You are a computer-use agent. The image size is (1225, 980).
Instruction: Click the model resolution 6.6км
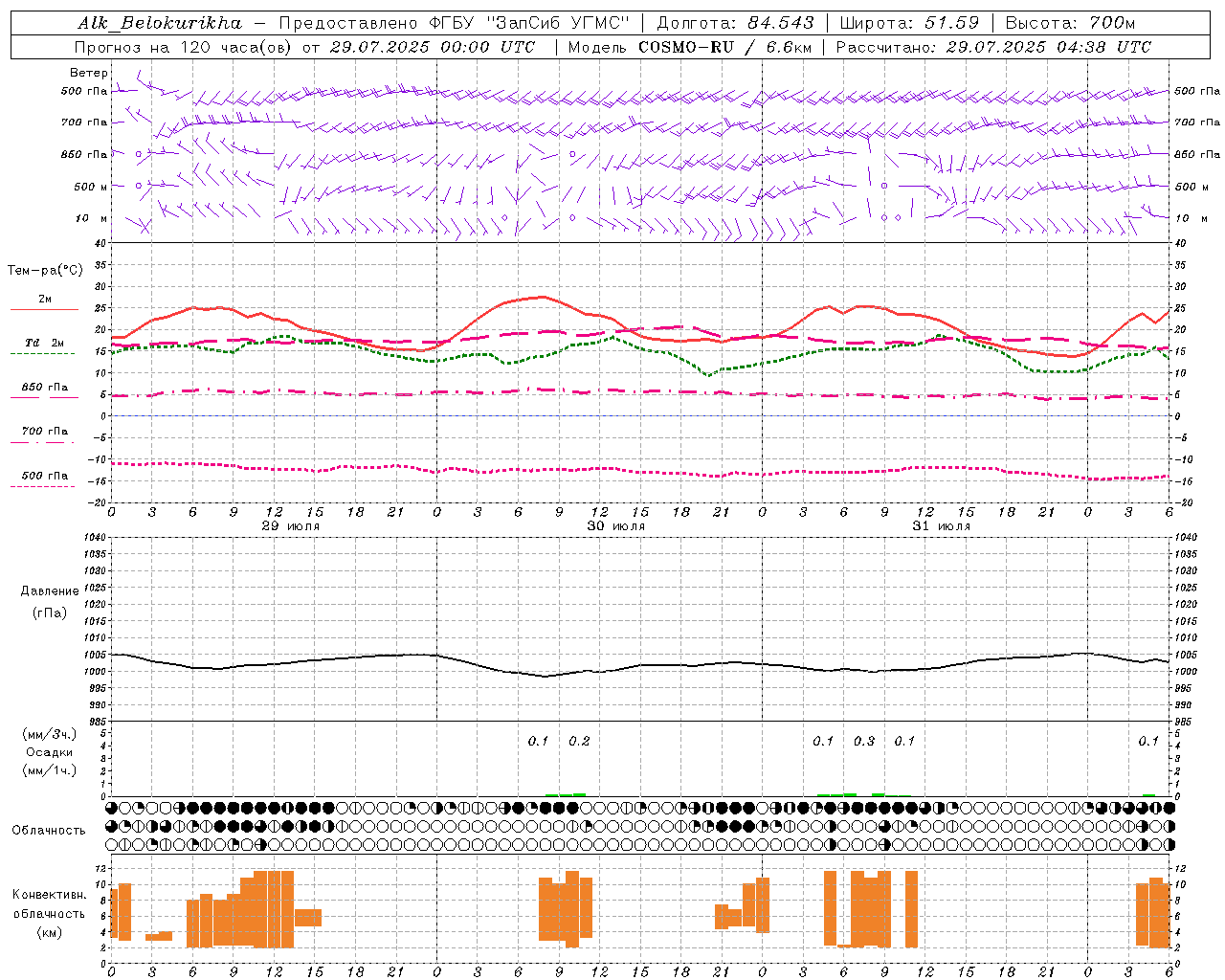pyautogui.click(x=788, y=47)
